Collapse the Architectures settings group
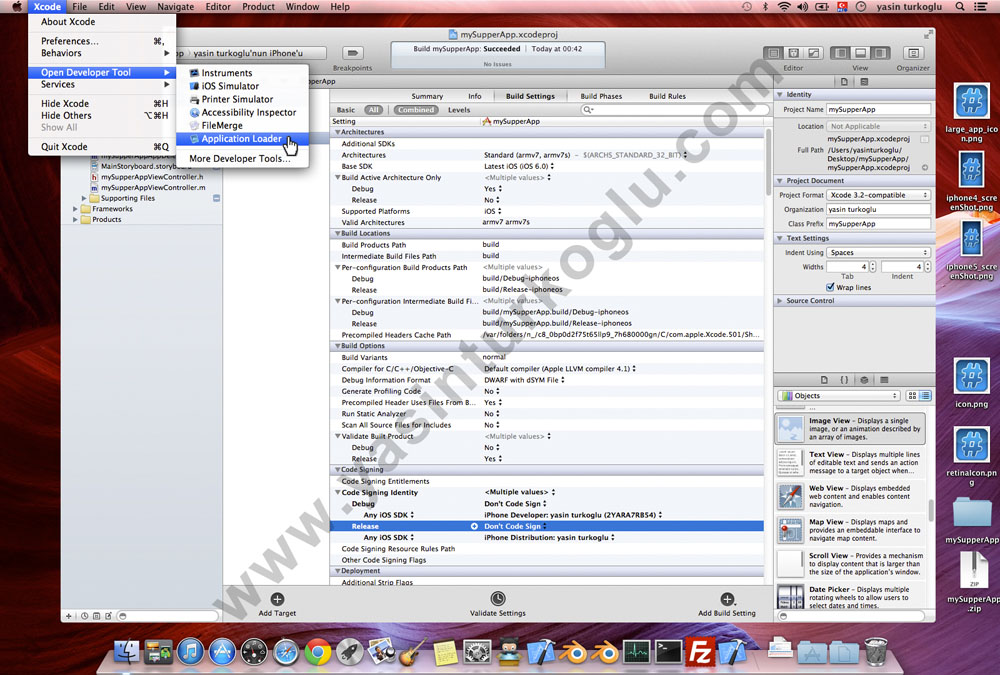 [x=337, y=132]
